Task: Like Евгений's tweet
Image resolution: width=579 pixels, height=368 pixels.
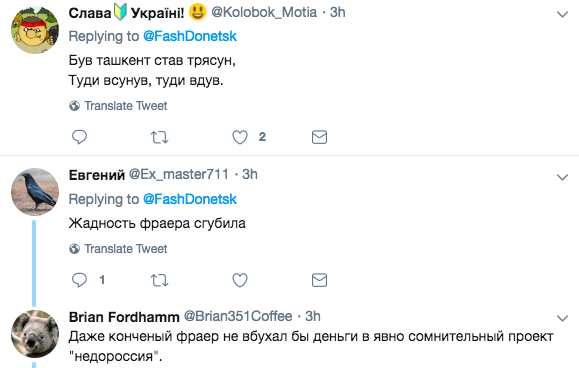Action: 240,280
